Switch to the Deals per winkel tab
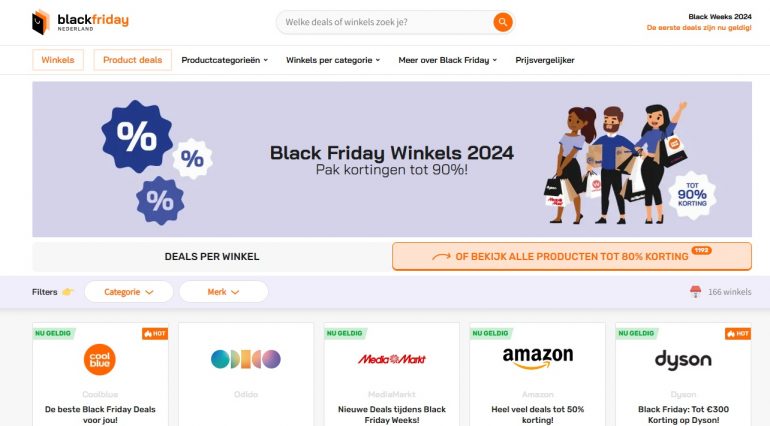This screenshot has height=426, width=770. 212,256
